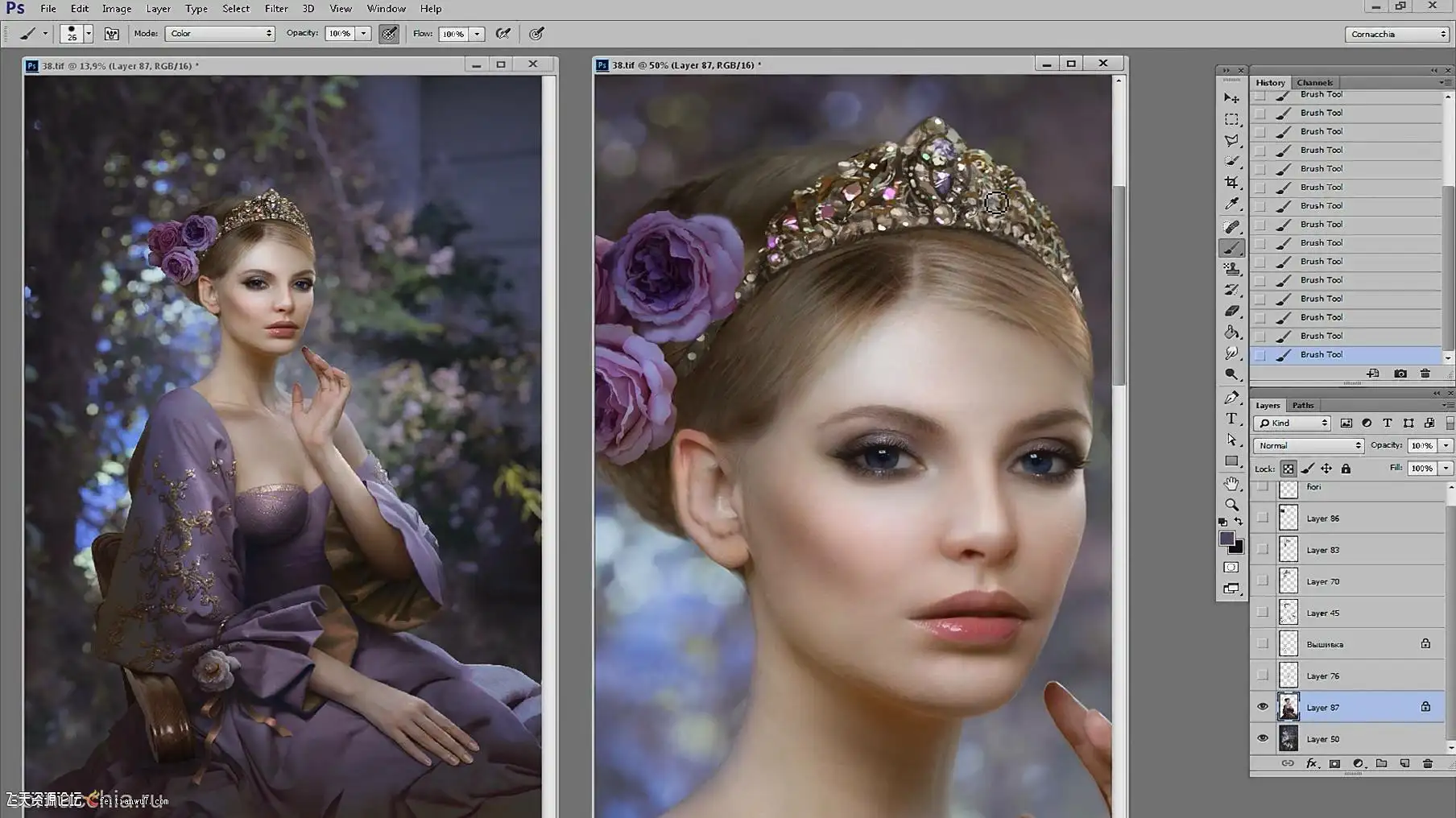Switch to the Channels tab

(1315, 82)
